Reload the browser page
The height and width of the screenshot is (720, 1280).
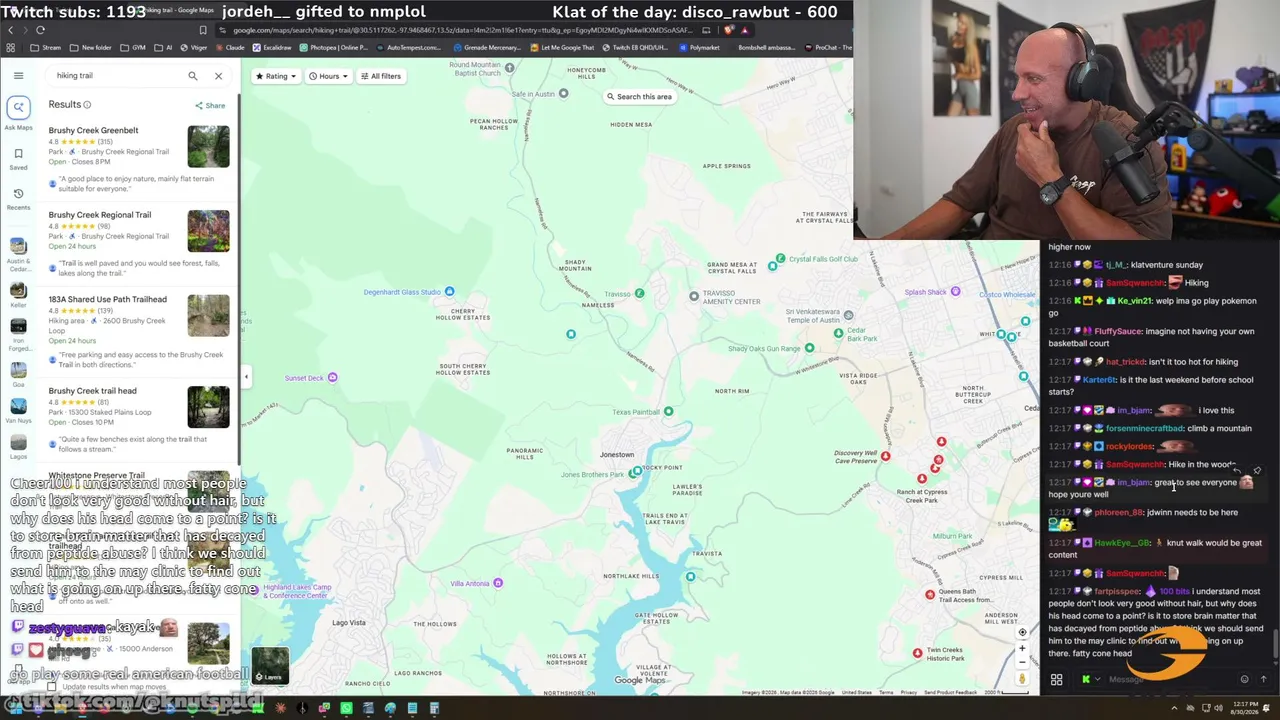[40, 30]
